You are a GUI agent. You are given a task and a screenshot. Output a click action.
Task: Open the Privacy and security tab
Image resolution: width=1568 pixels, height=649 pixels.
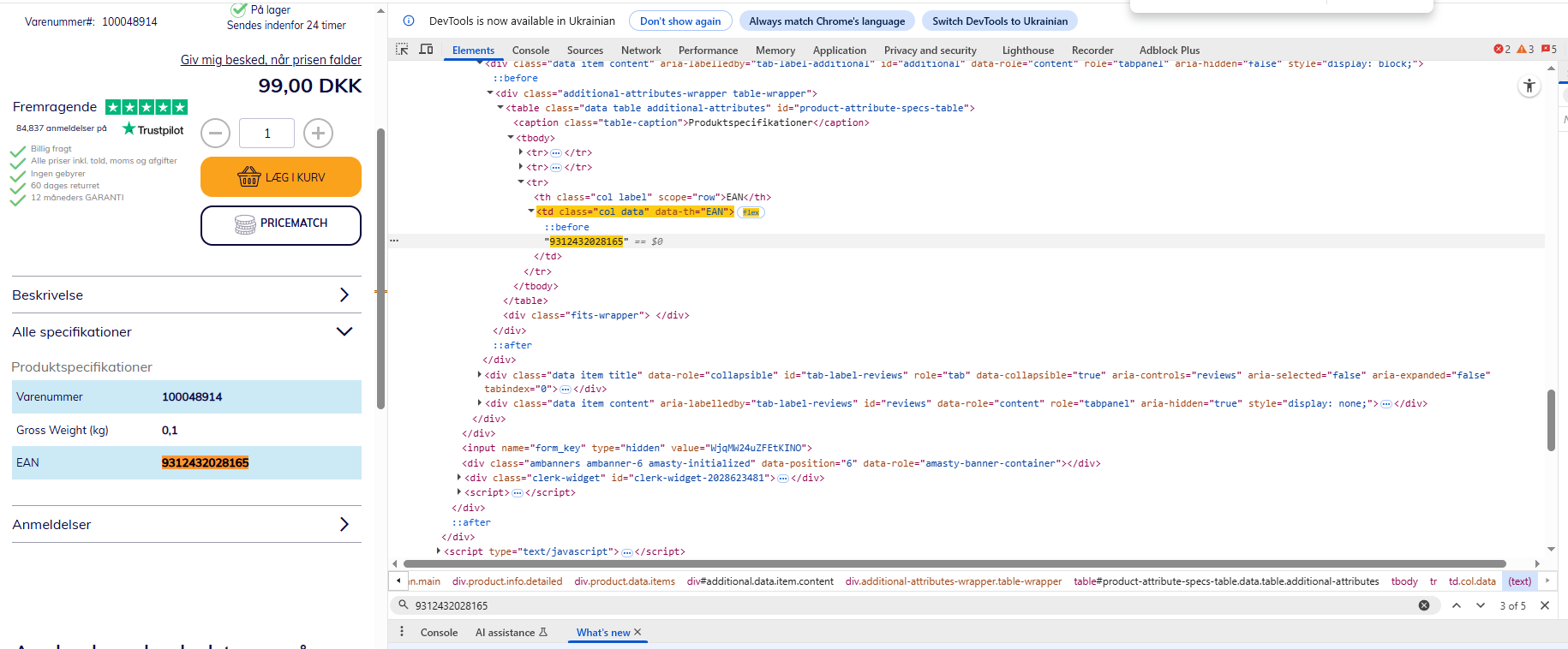tap(931, 51)
